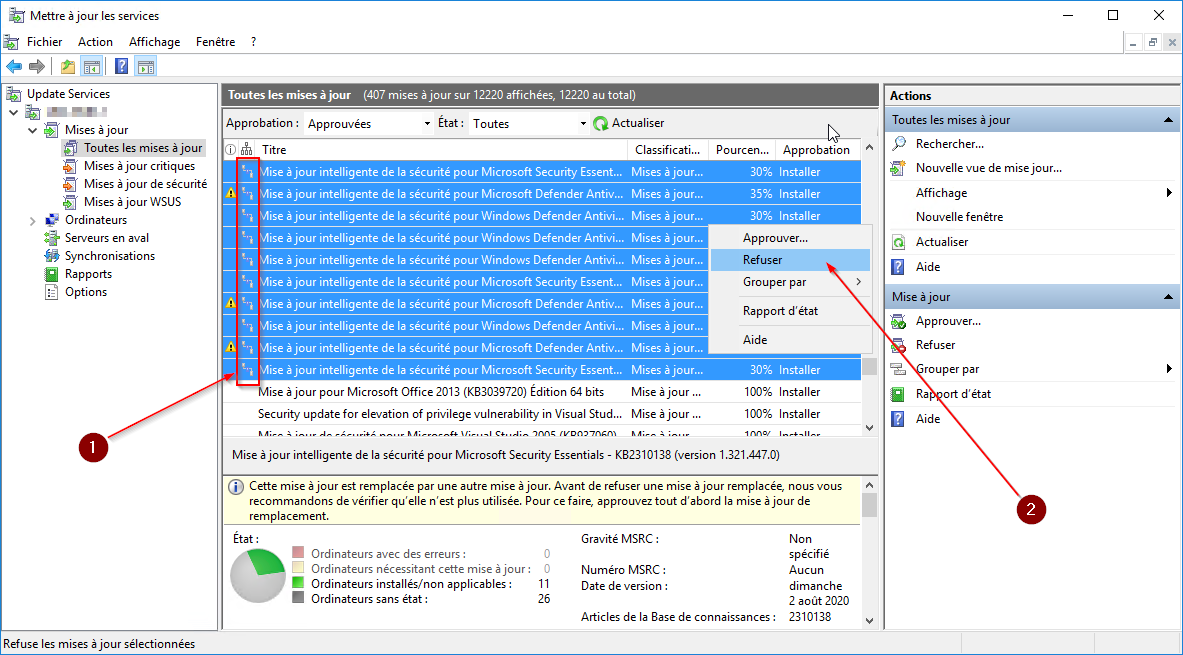Open the Approbation filter dropdown
Image resolution: width=1183 pixels, height=655 pixels.
427,124
